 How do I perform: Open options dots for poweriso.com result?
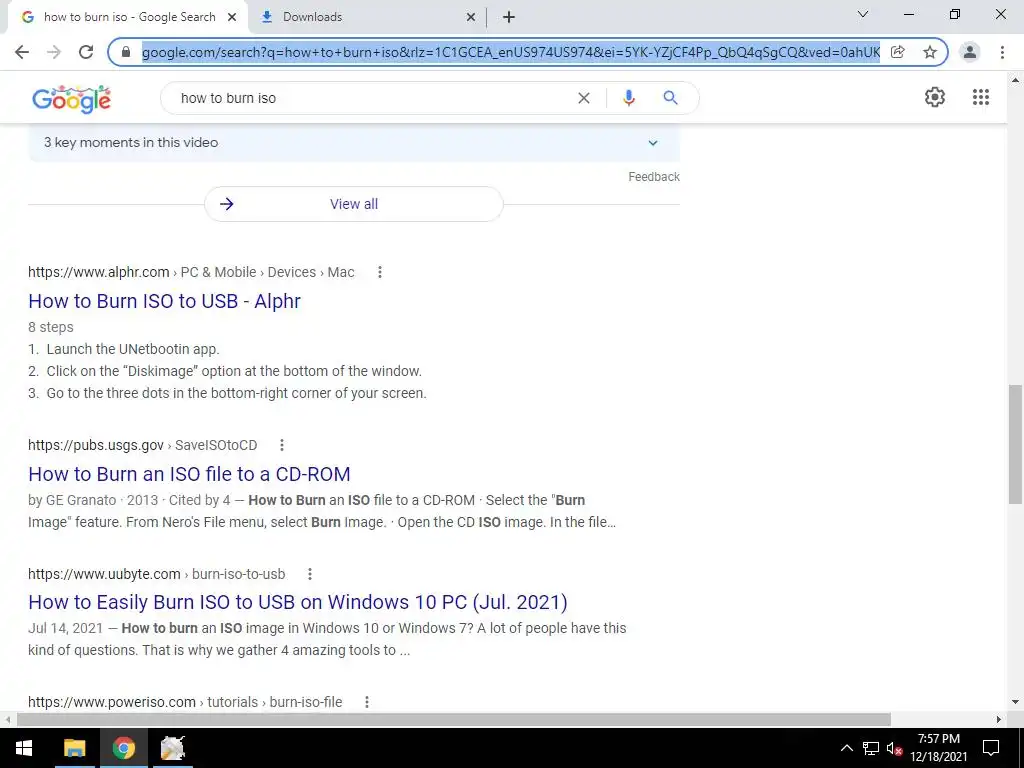366,702
